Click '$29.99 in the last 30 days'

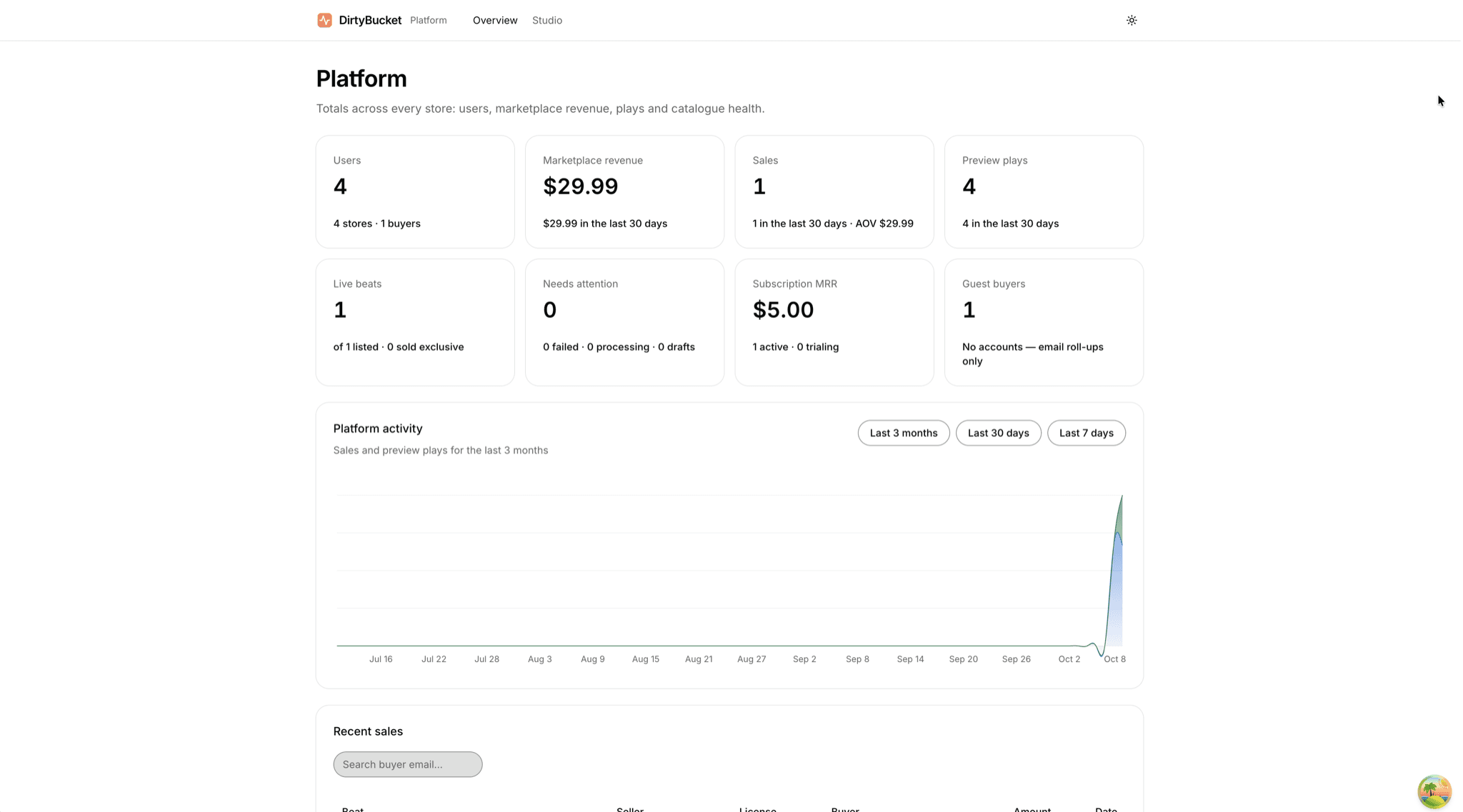[605, 224]
